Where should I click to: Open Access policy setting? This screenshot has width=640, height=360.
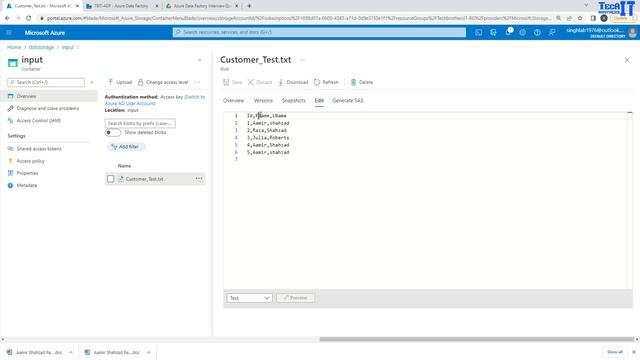[31, 161]
